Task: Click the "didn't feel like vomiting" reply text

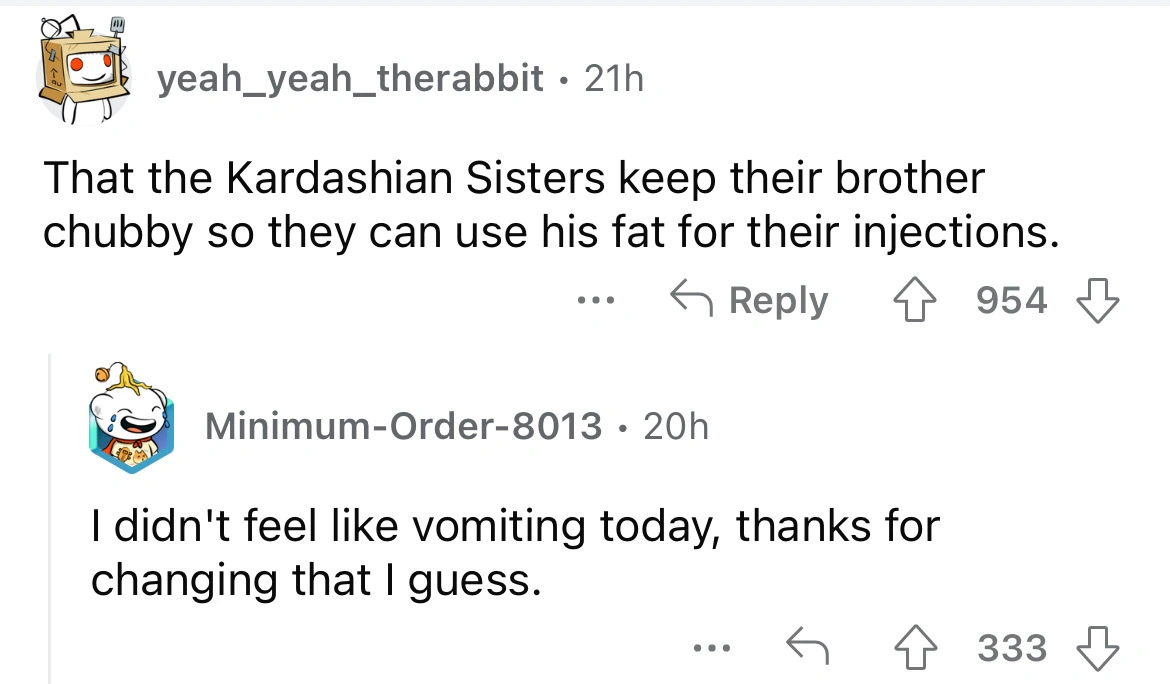Action: [x=515, y=552]
